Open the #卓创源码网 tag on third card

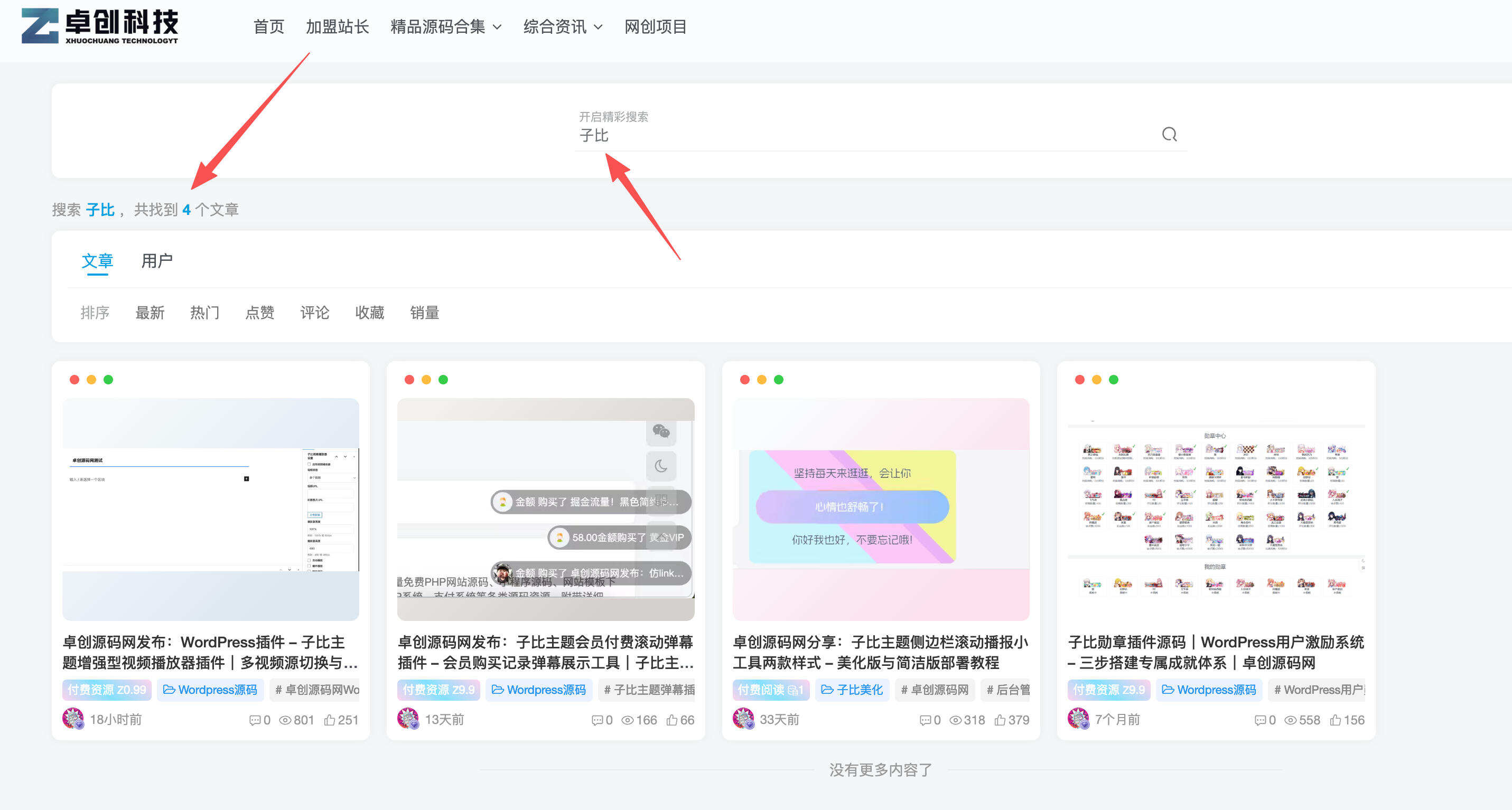coord(935,689)
